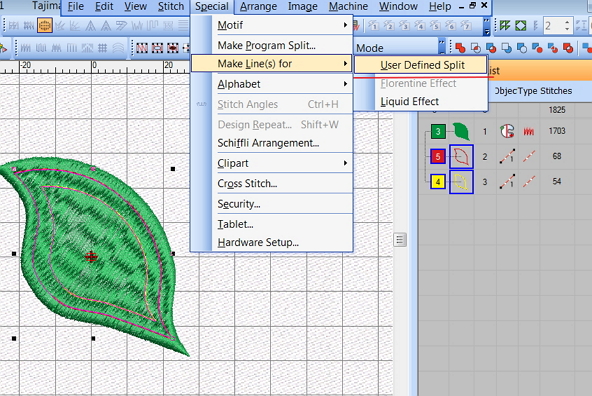Click the highlighted orange globe stitch icon
Image resolution: width=592 pixels, height=396 pixels.
45,26
